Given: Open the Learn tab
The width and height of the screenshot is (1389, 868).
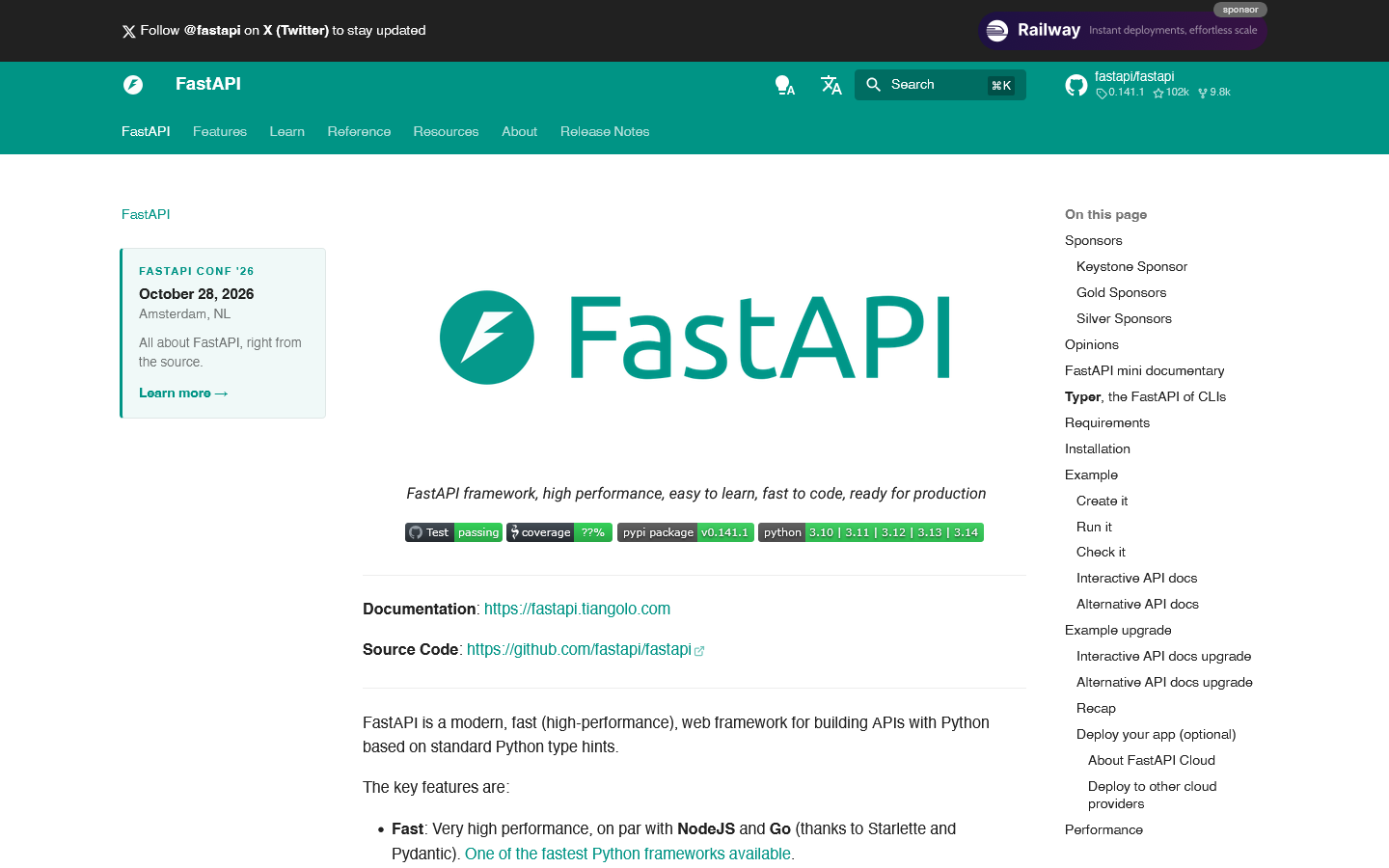Looking at the screenshot, I should coord(287,131).
